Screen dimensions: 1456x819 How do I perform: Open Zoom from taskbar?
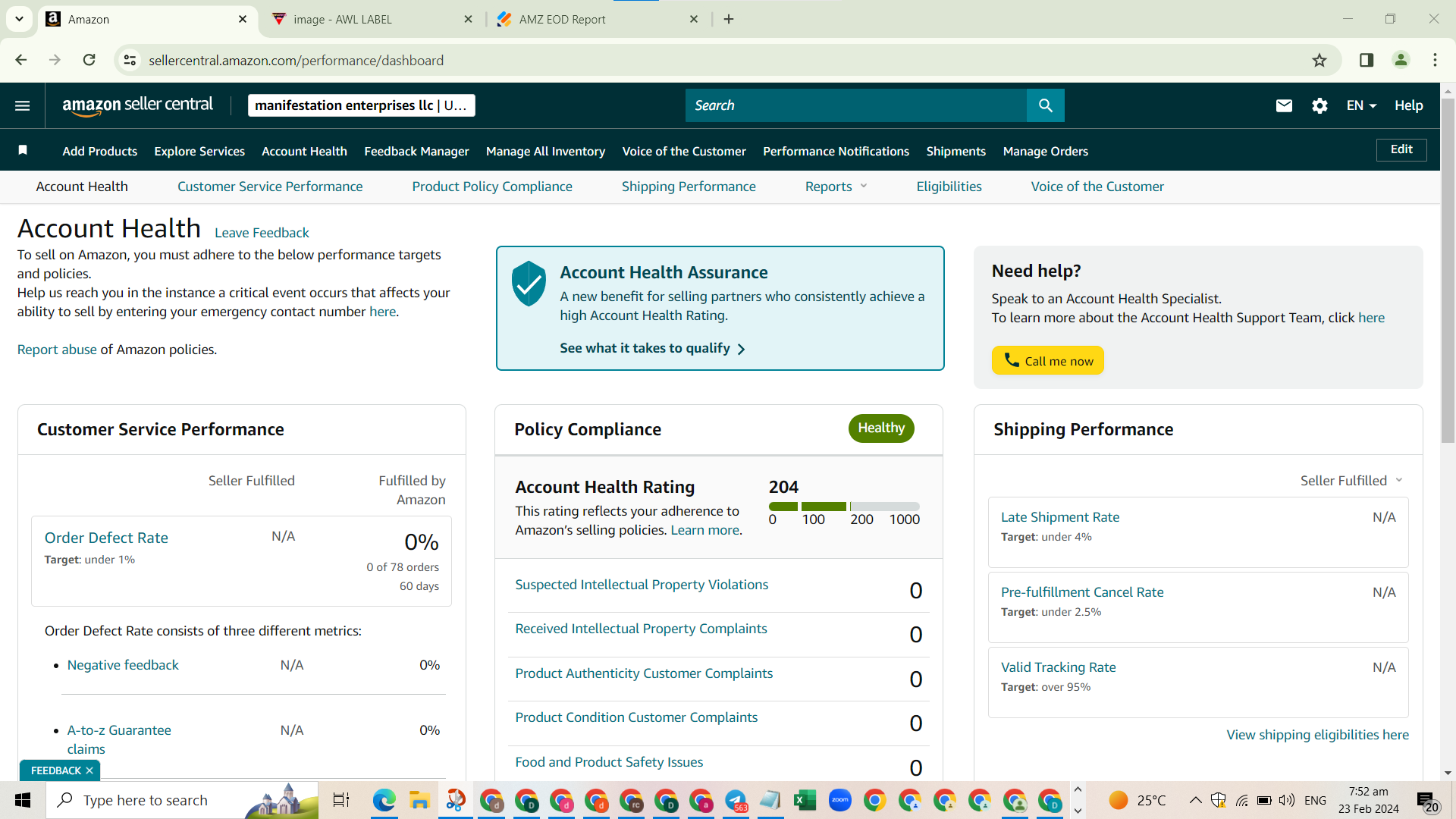840,800
